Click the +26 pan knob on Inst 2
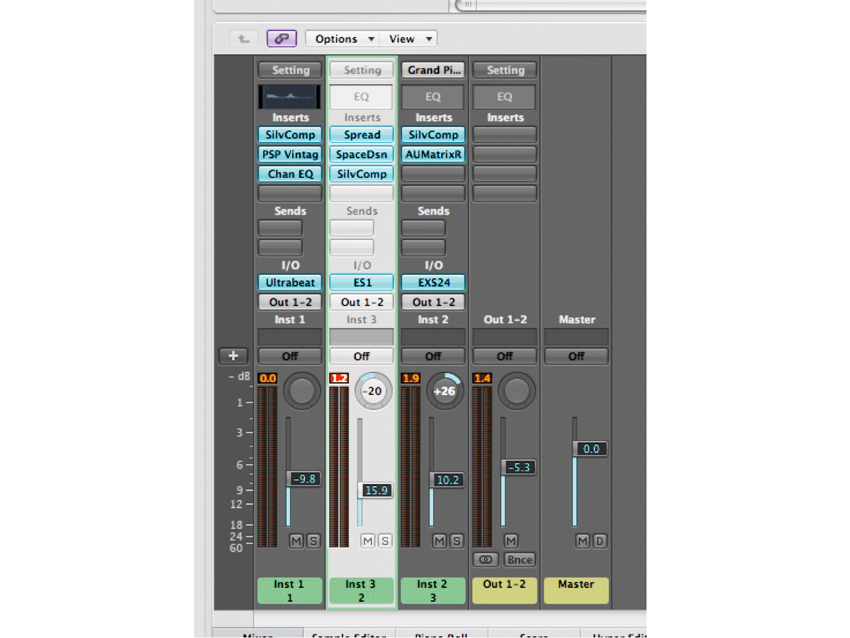 [445, 390]
